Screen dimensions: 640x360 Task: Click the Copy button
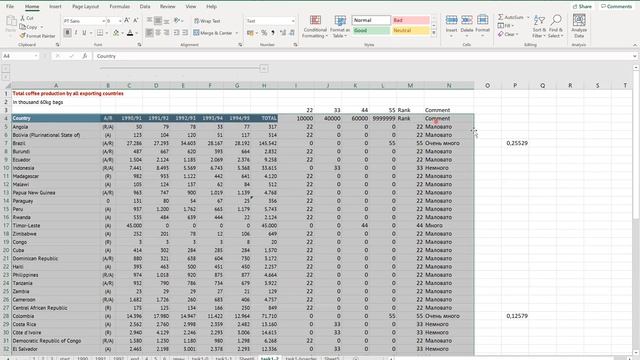(x=29, y=27)
